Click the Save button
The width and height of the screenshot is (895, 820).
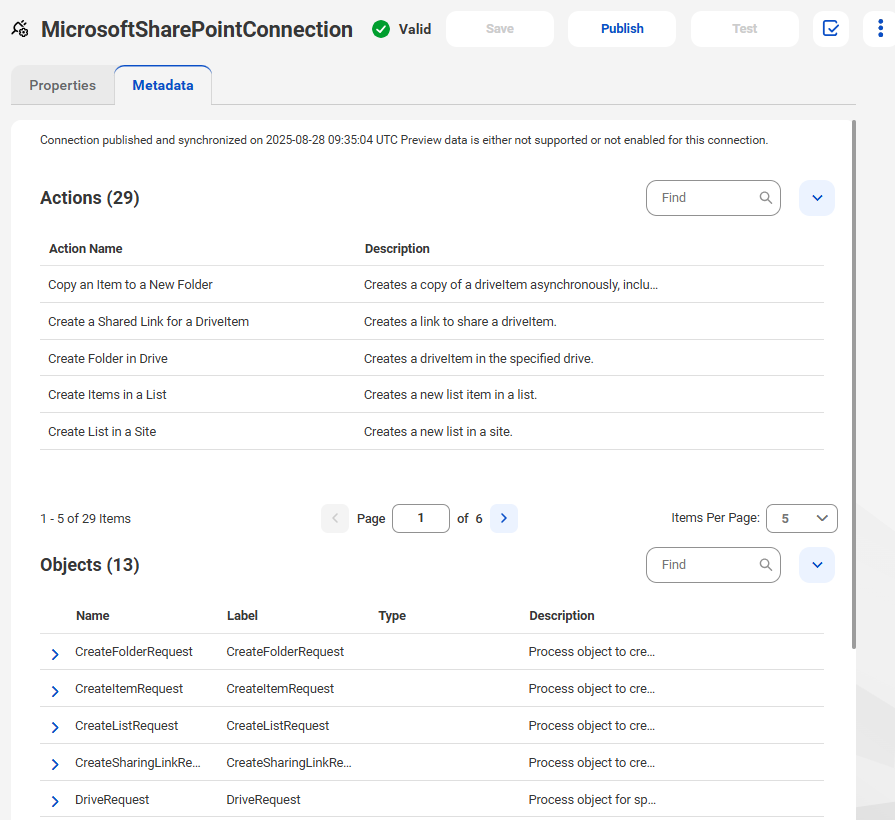(499, 29)
